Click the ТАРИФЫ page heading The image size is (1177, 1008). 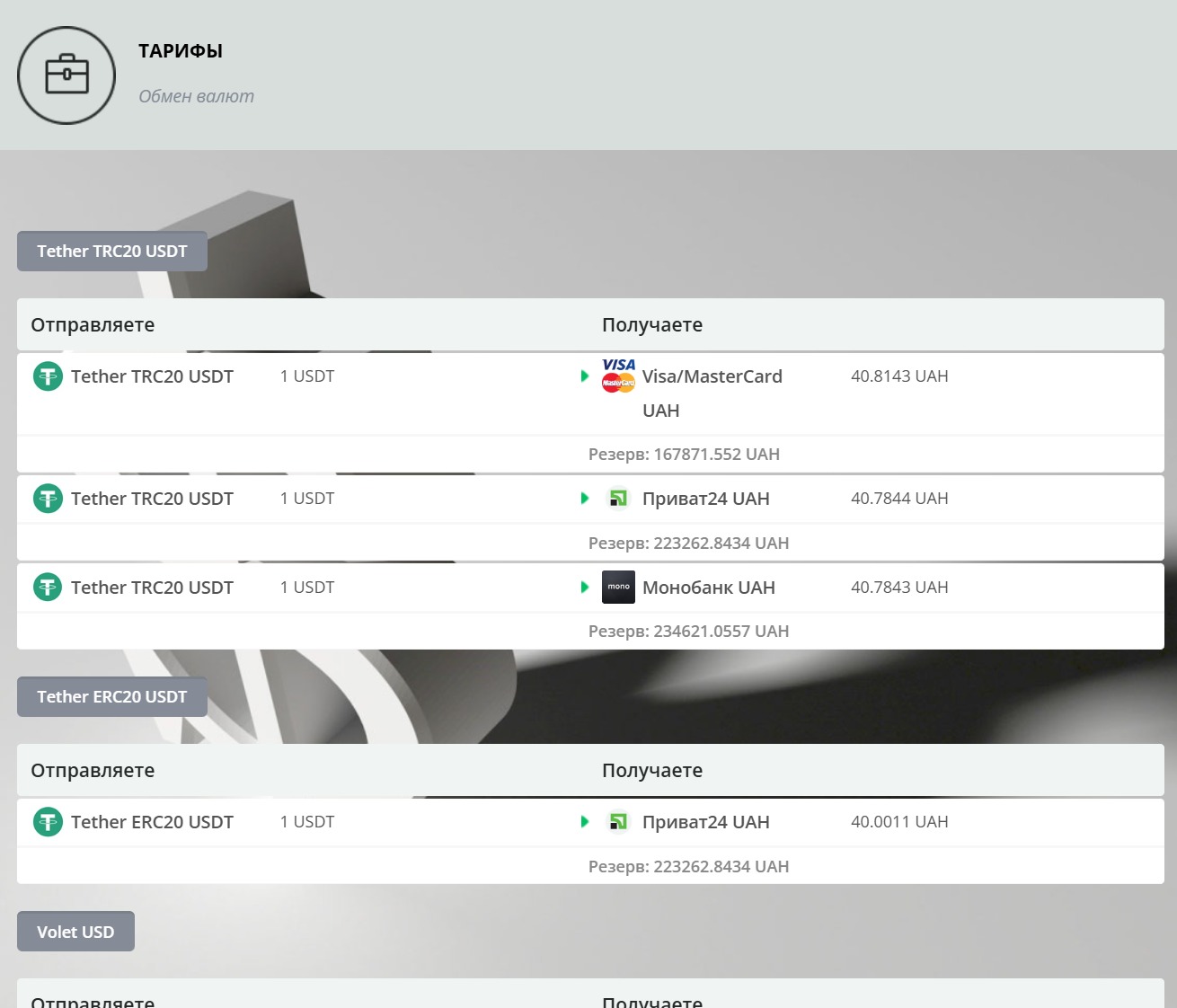click(181, 51)
